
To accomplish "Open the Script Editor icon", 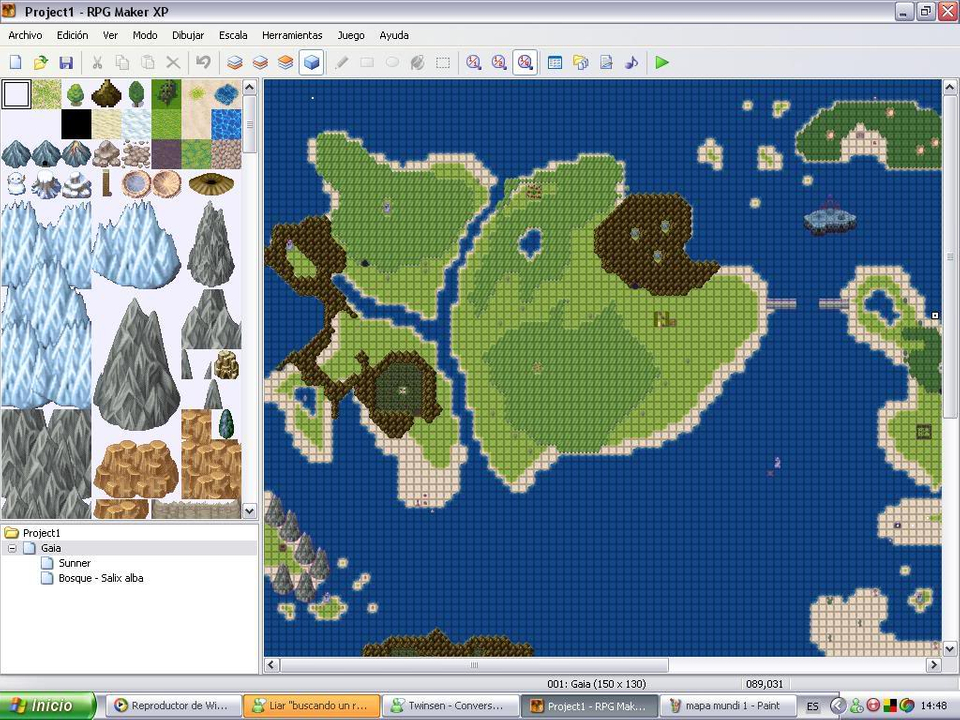I will pyautogui.click(x=606, y=62).
